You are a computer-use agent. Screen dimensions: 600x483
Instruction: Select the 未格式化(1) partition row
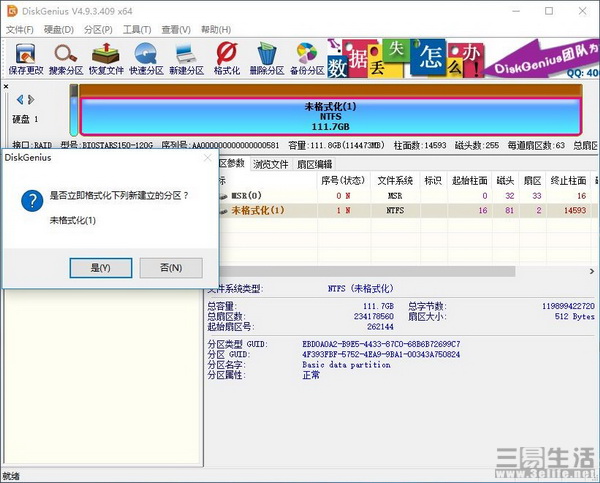[407, 210]
